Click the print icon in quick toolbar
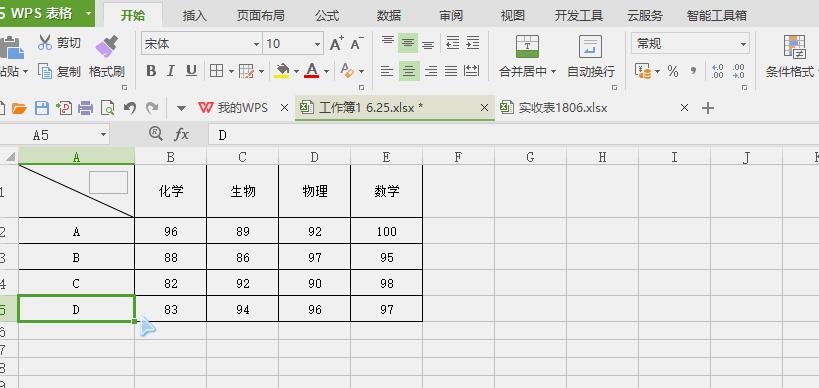The width and height of the screenshot is (819, 388). coord(86,108)
